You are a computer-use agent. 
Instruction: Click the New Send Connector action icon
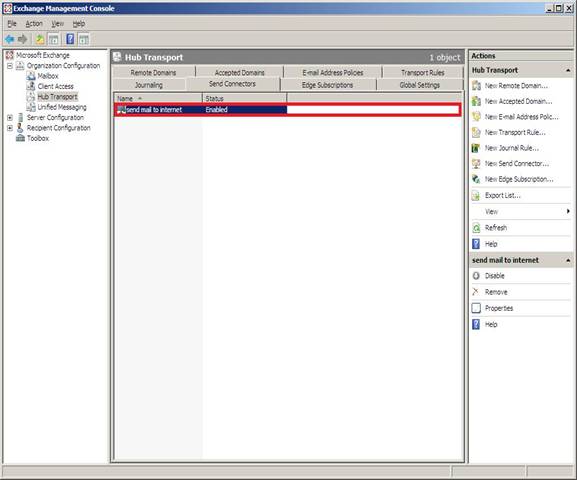(x=476, y=163)
